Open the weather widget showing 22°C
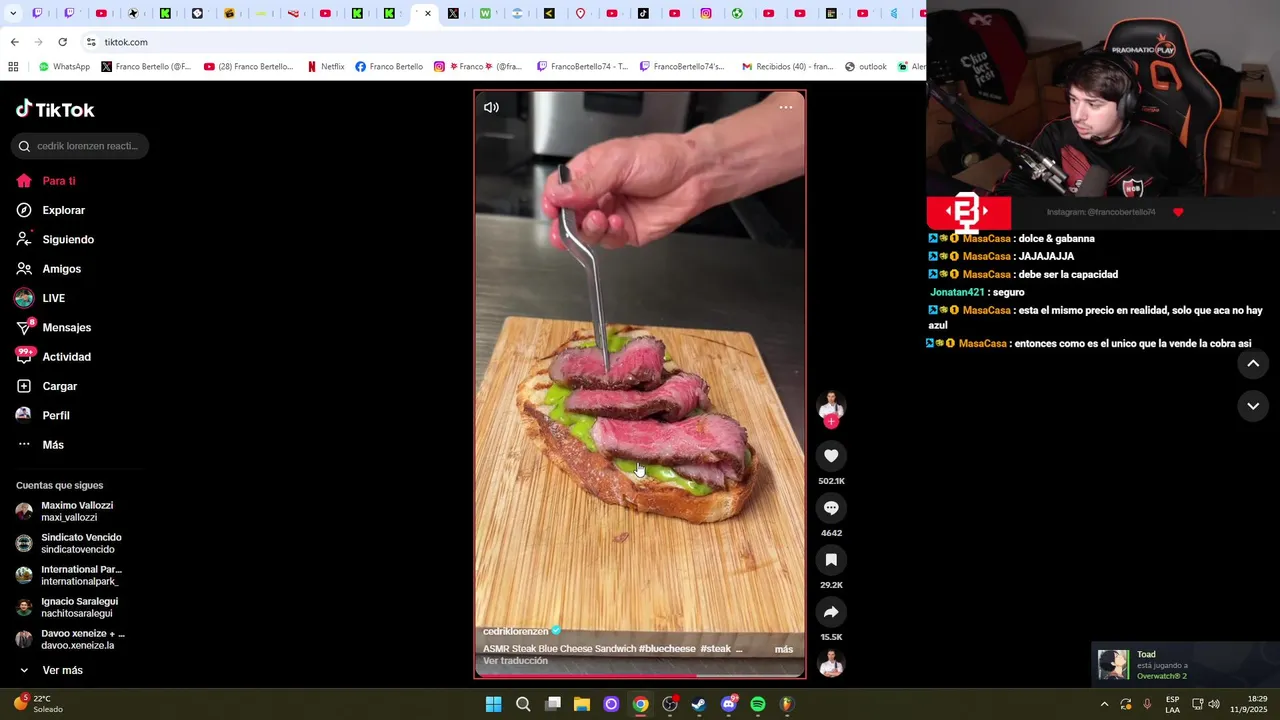This screenshot has height=720, width=1280. 38,704
